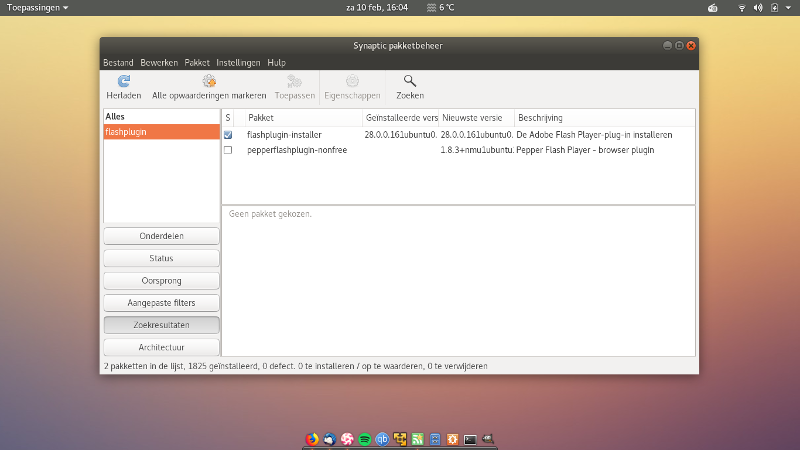Sort by the Pakket column header

click(298, 117)
